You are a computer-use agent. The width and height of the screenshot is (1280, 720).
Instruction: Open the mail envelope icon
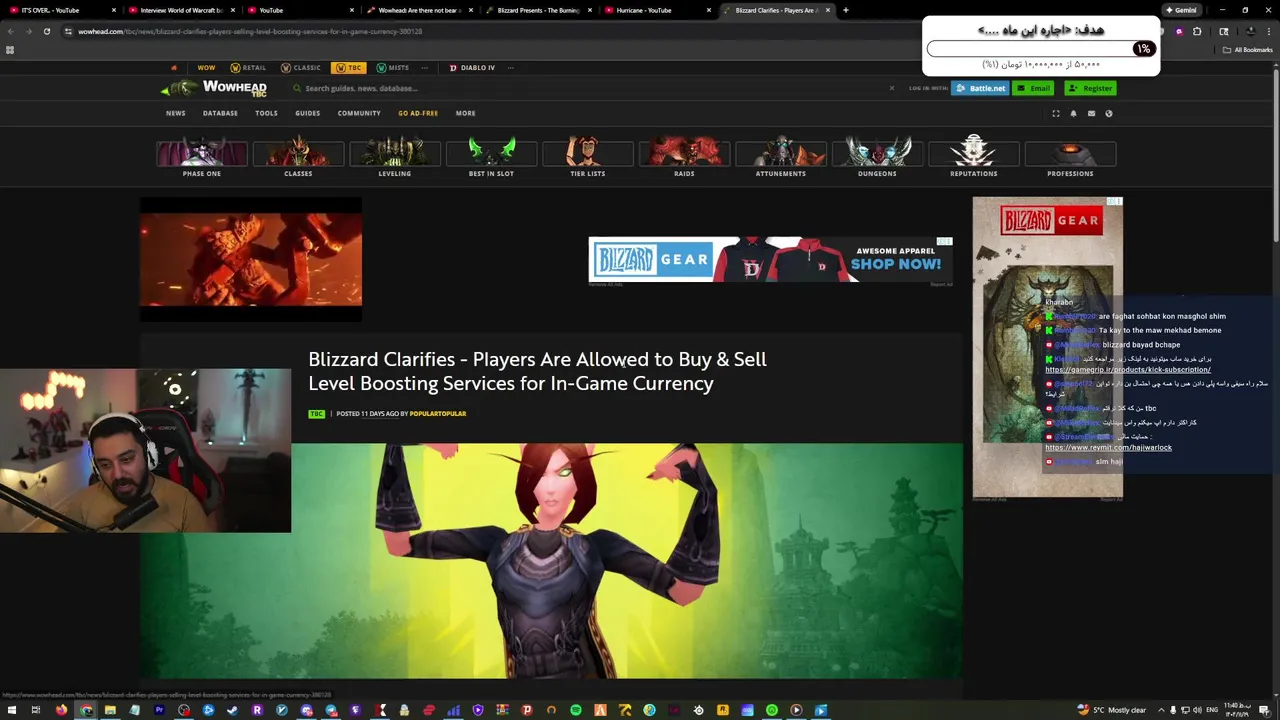(x=1091, y=113)
